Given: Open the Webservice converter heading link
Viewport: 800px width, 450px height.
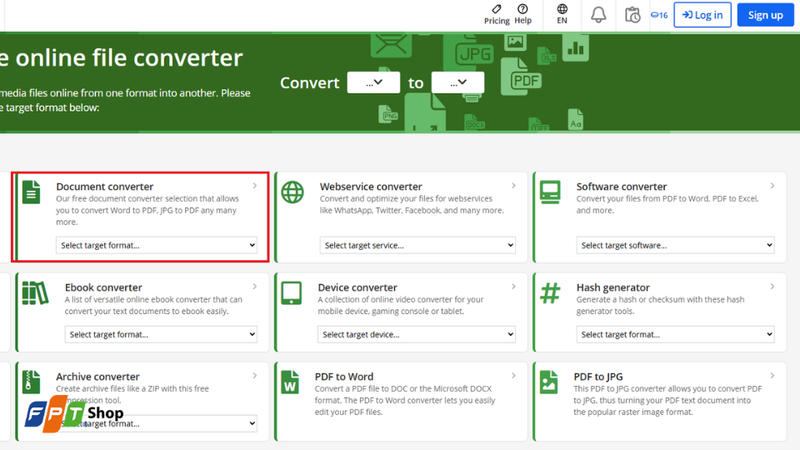Looking at the screenshot, I should [371, 187].
